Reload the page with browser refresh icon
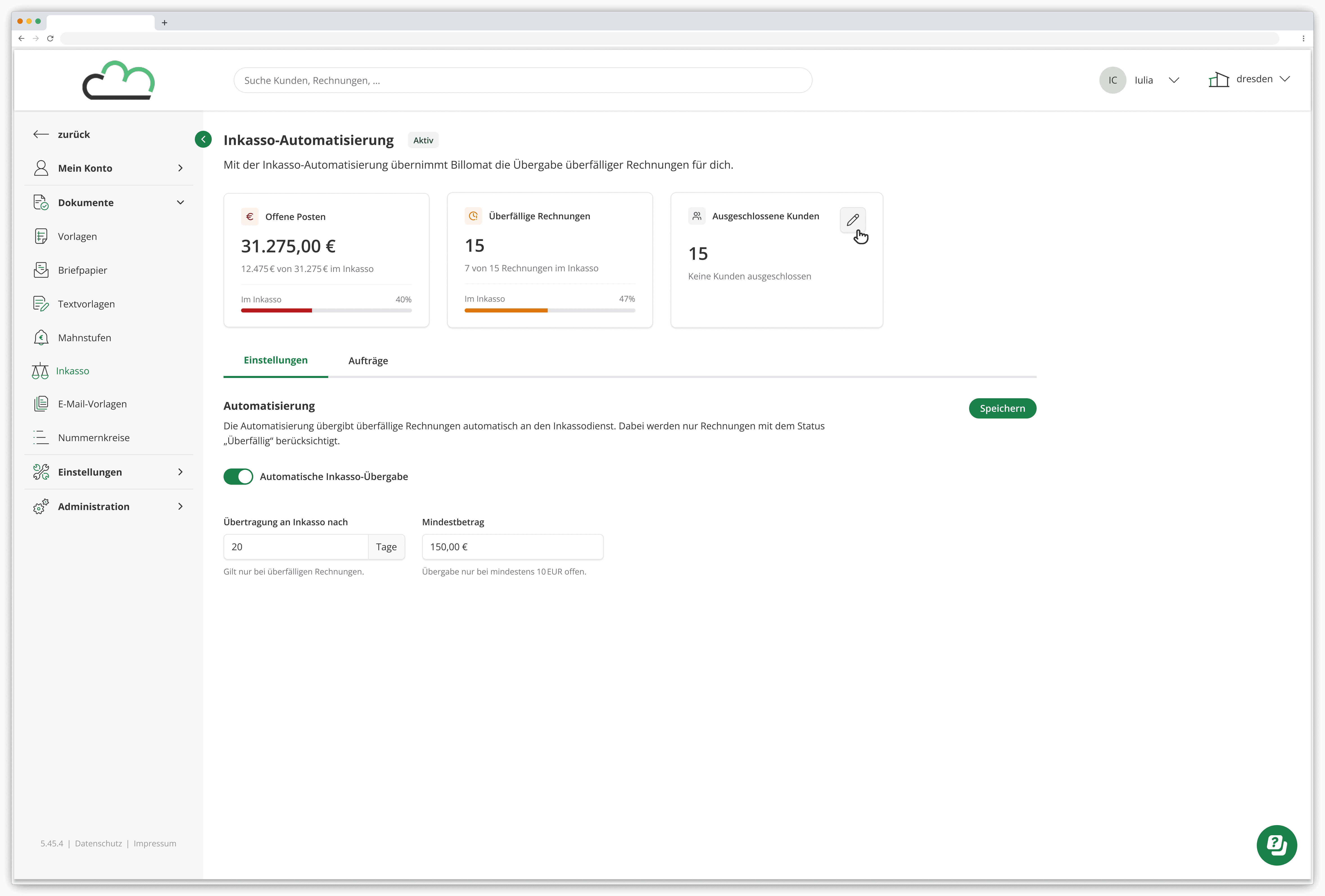1325x896 pixels. (50, 38)
